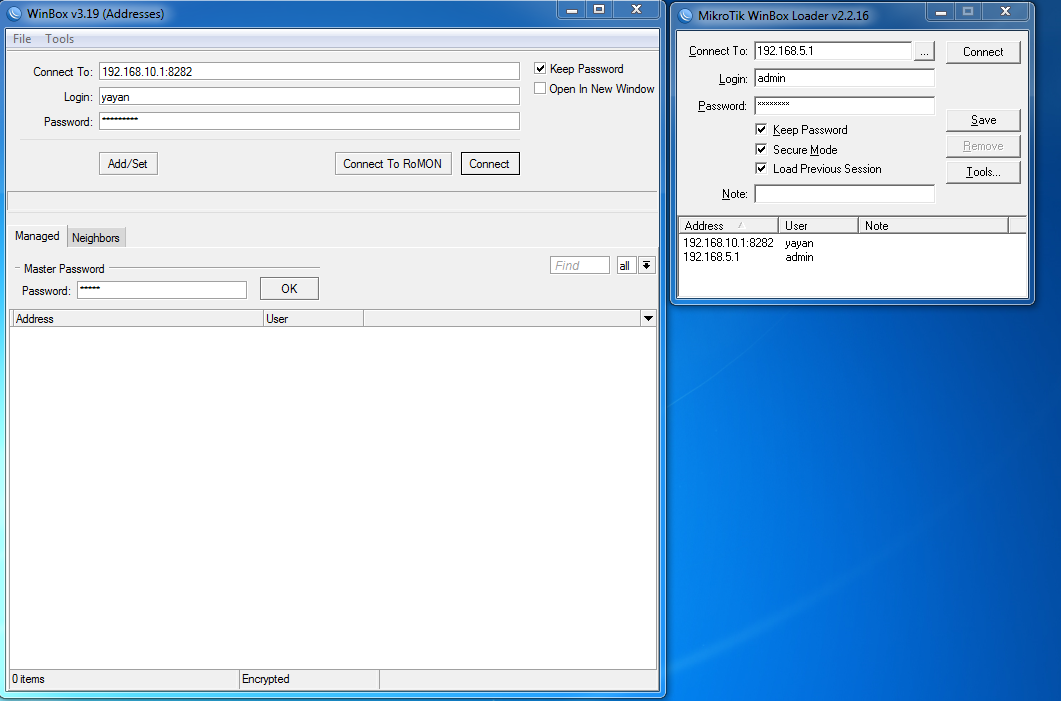The height and width of the screenshot is (701, 1061).
Task: Click the Find search box
Action: tap(580, 265)
